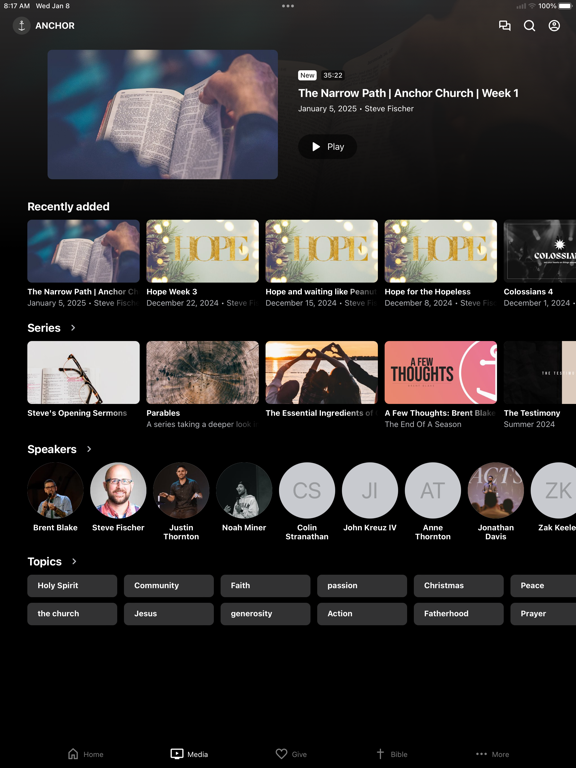Screen dimensions: 576x768
Task: Open the Give tab
Action: click(291, 754)
